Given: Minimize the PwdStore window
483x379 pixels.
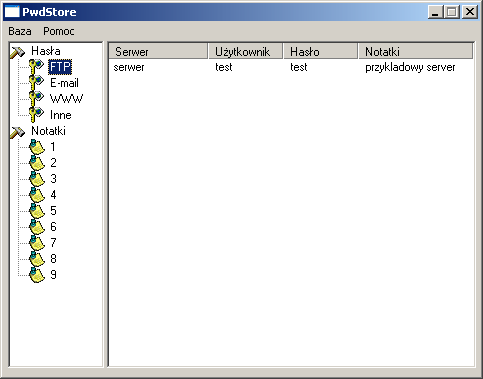Looking at the screenshot, I should pos(435,12).
